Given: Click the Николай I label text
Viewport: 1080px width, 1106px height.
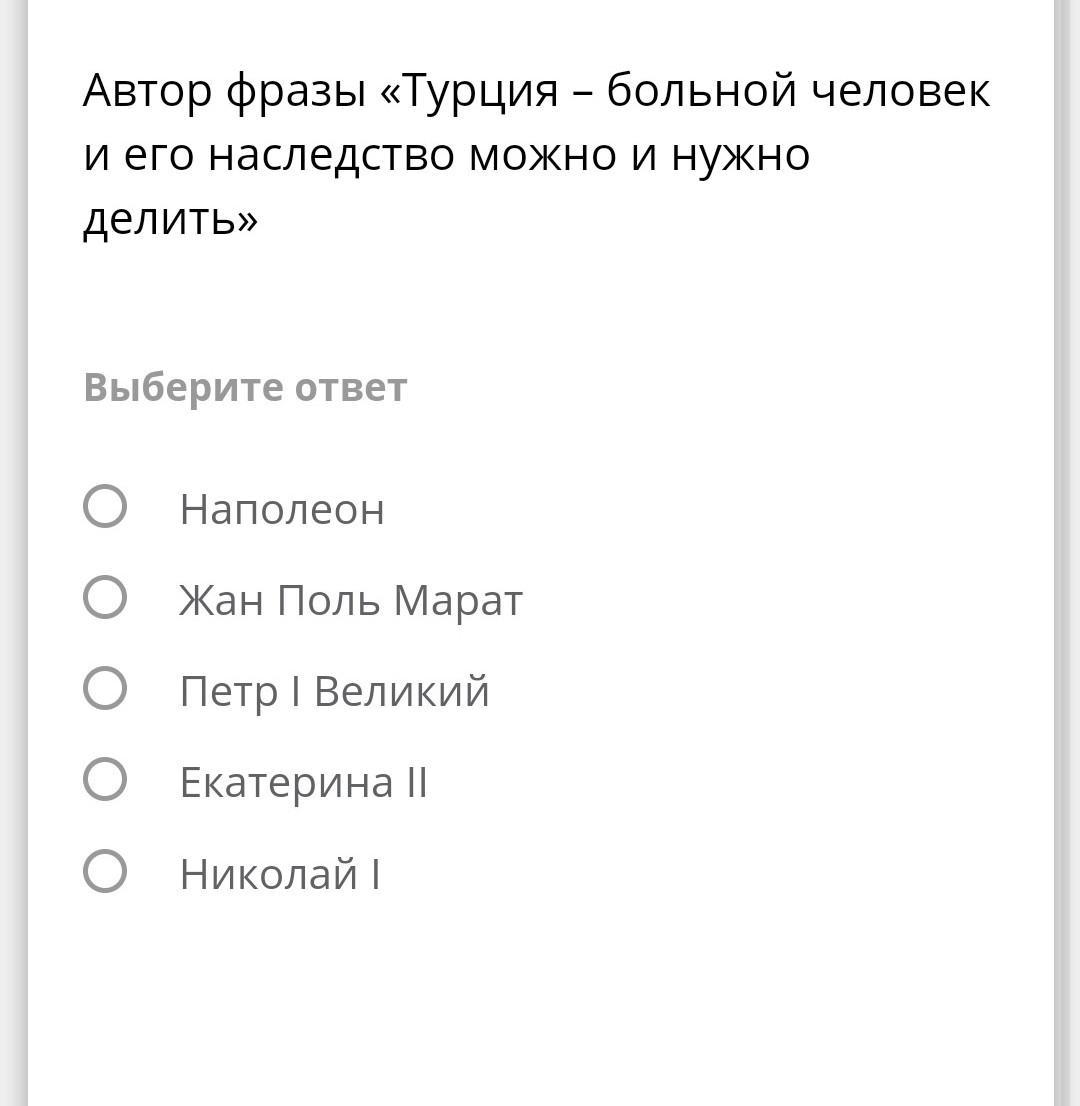Looking at the screenshot, I should tap(280, 874).
